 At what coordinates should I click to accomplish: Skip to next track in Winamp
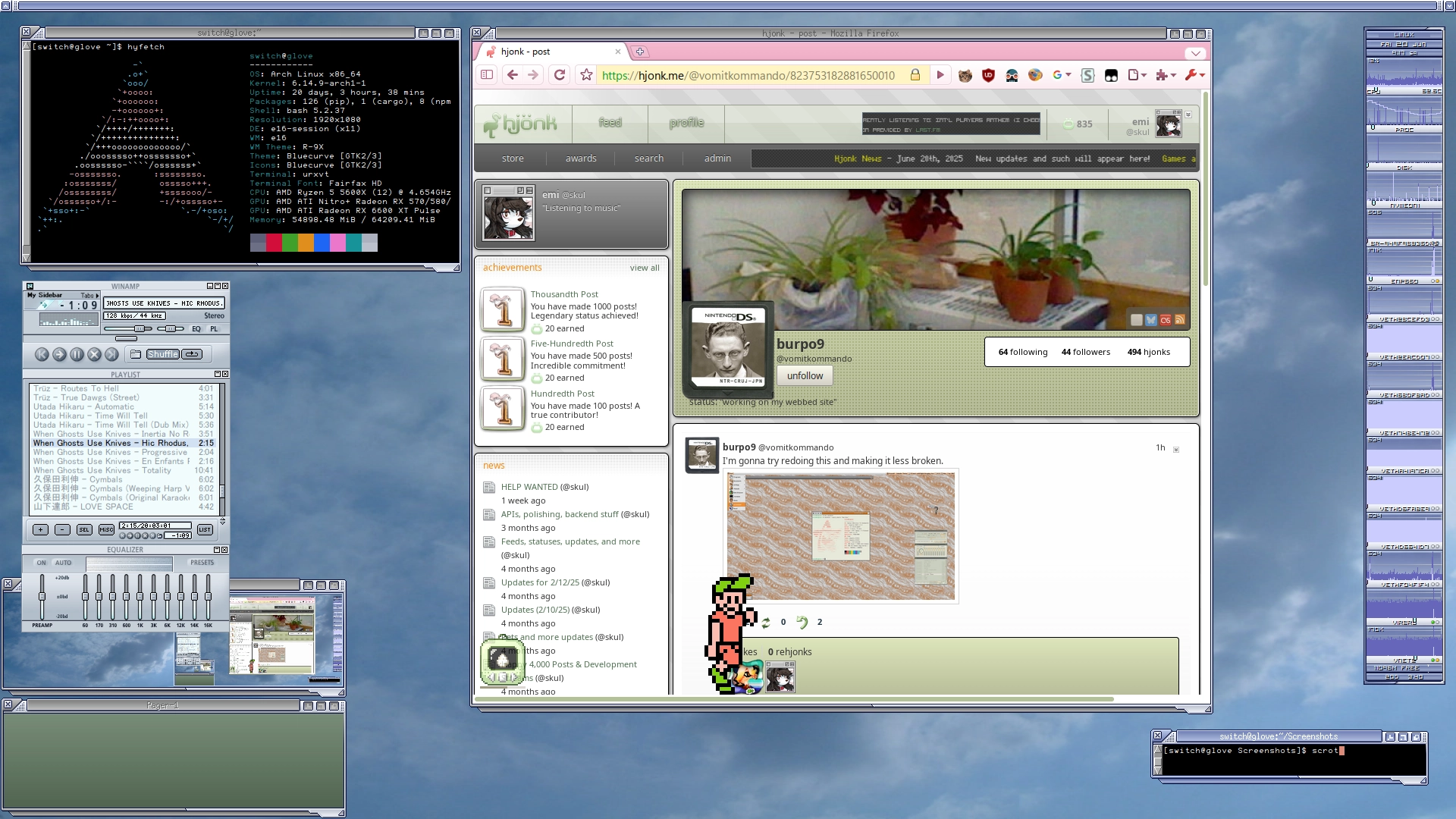[111, 354]
